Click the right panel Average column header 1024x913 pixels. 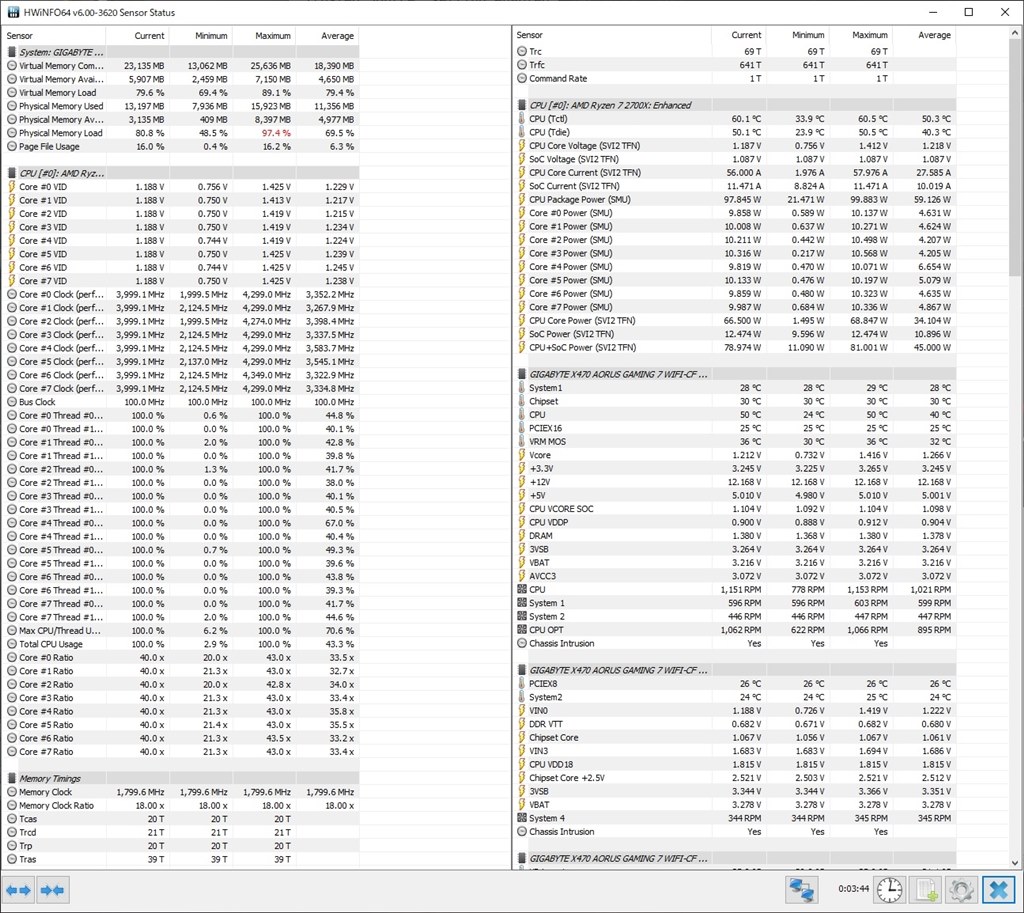[934, 35]
